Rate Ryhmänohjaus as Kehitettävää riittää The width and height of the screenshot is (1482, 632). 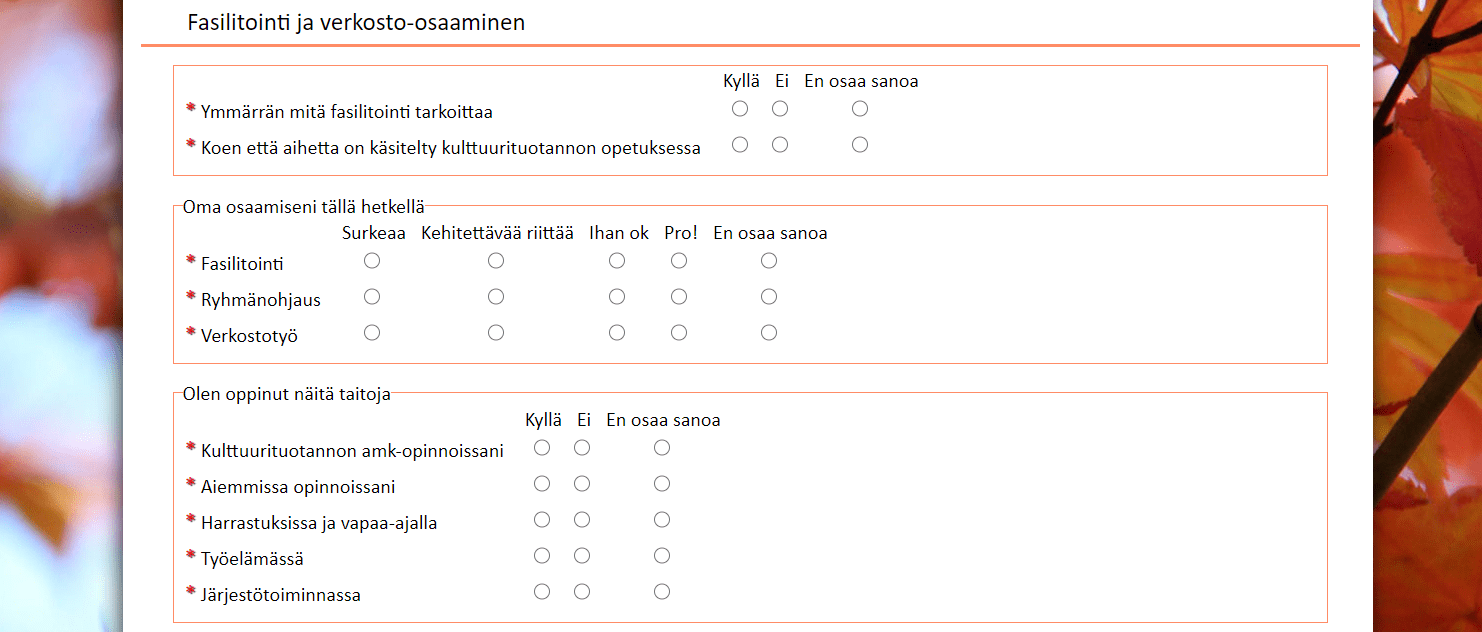point(496,297)
